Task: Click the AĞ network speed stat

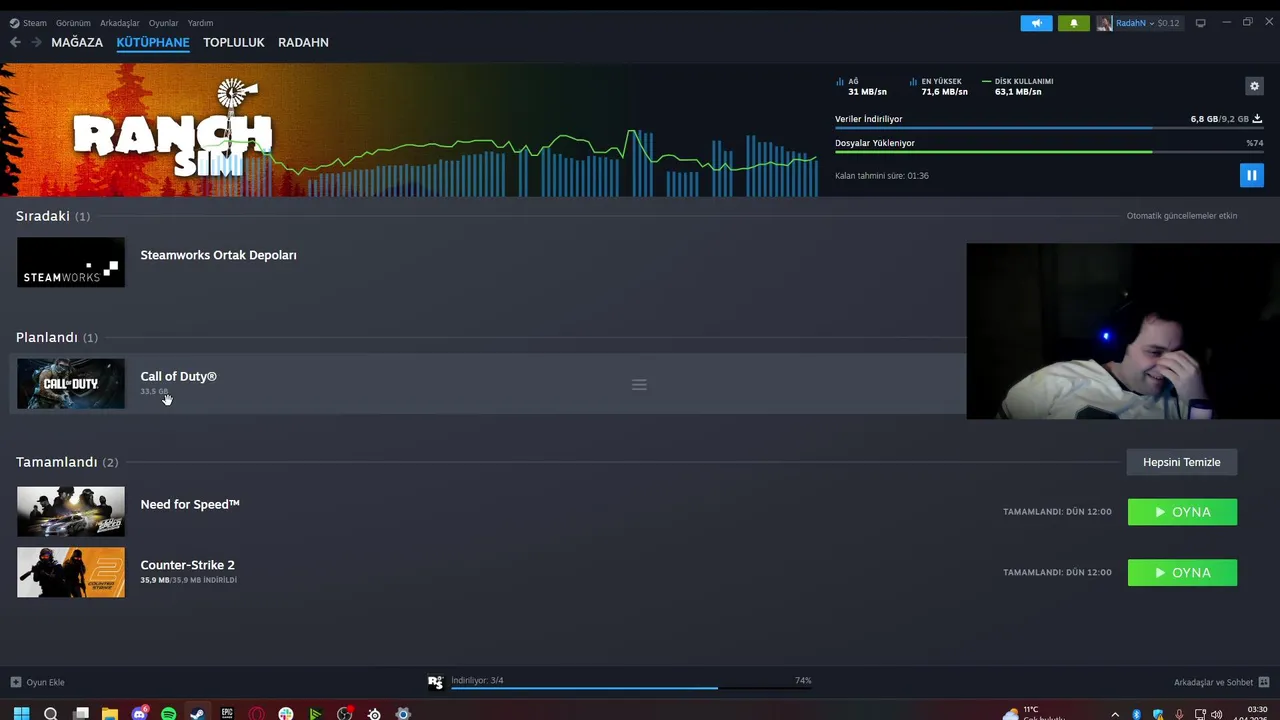Action: pos(861,86)
